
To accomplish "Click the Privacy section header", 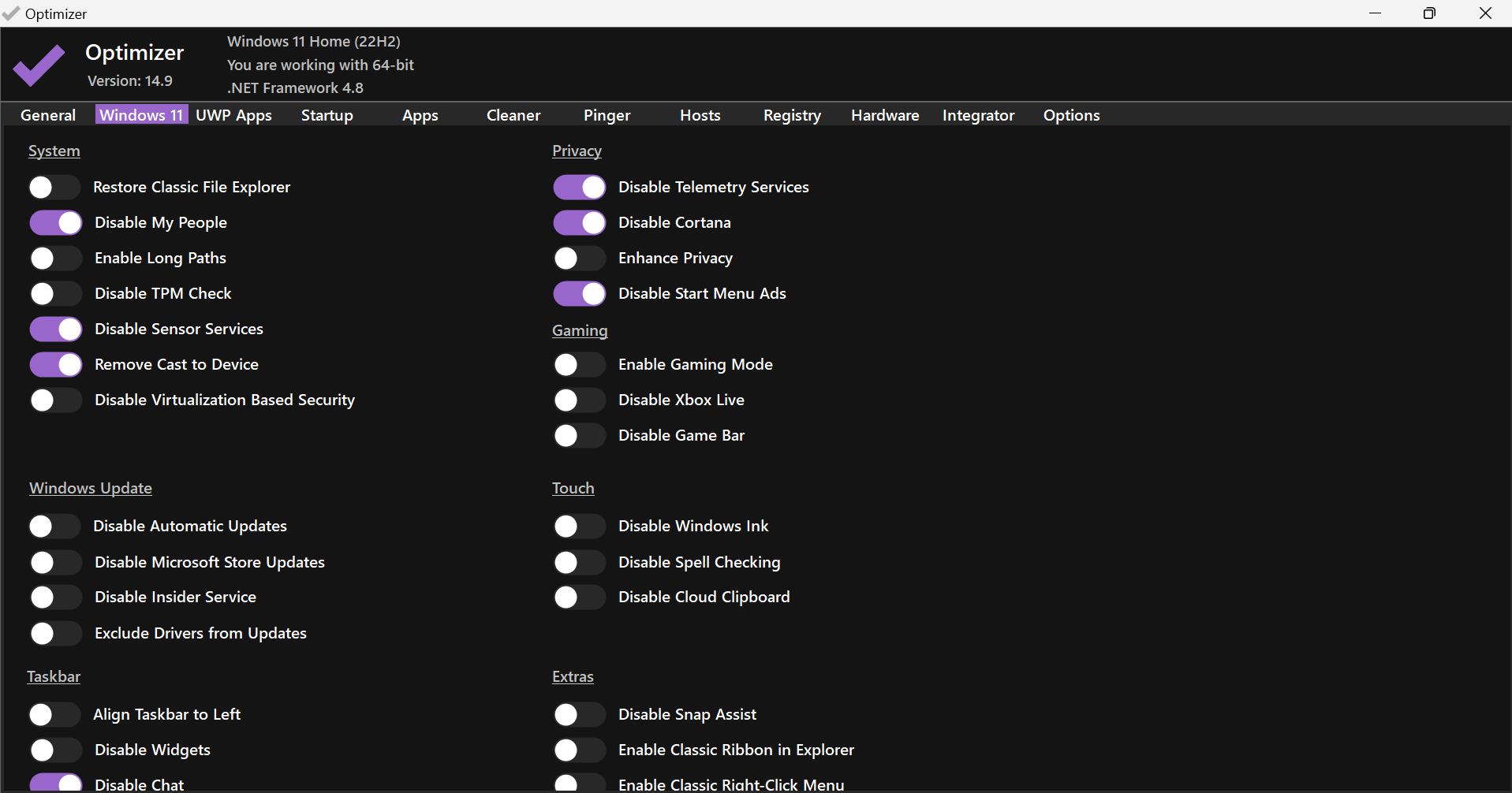I will tap(577, 151).
